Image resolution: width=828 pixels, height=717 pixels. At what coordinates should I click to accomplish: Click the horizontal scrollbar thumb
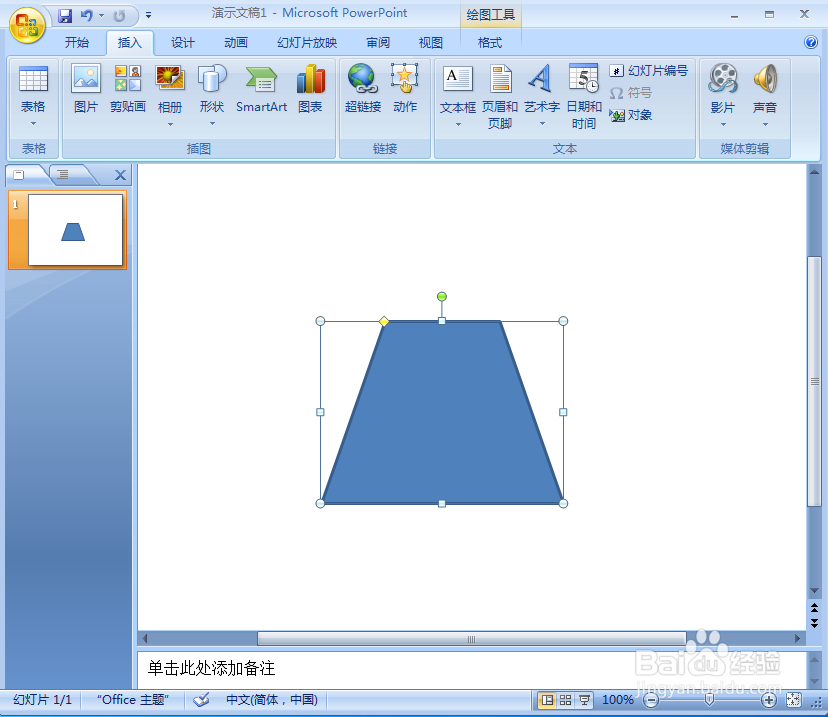pos(472,639)
